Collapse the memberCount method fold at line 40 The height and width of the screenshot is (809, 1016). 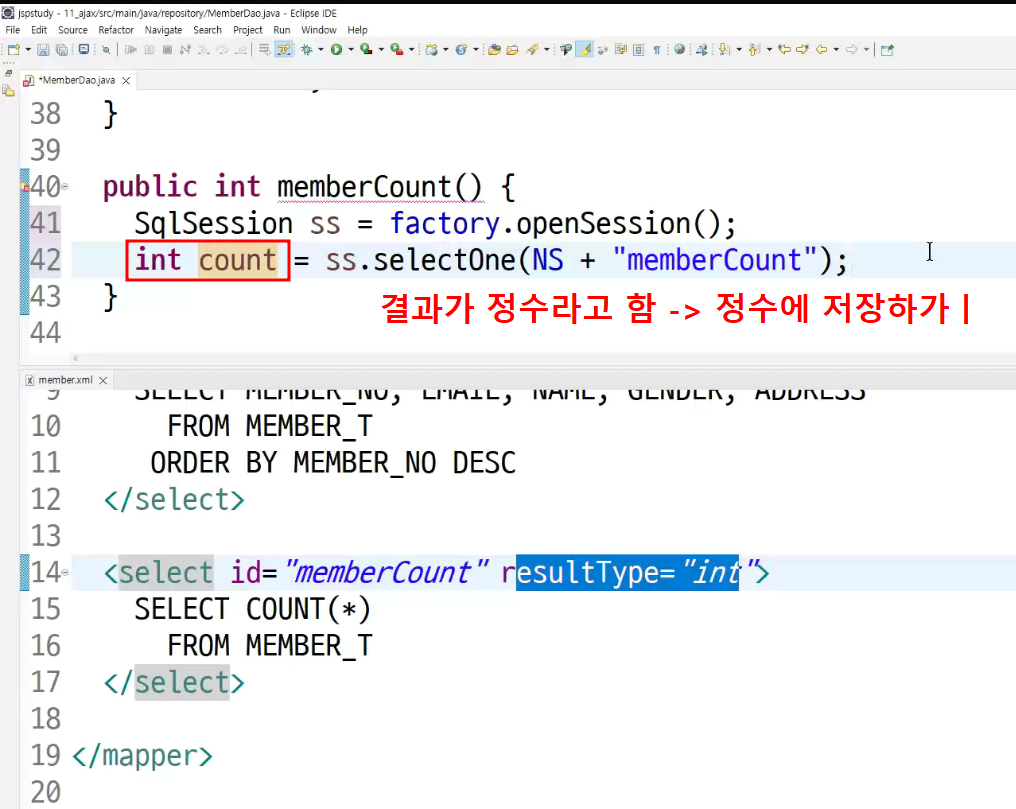pos(65,187)
